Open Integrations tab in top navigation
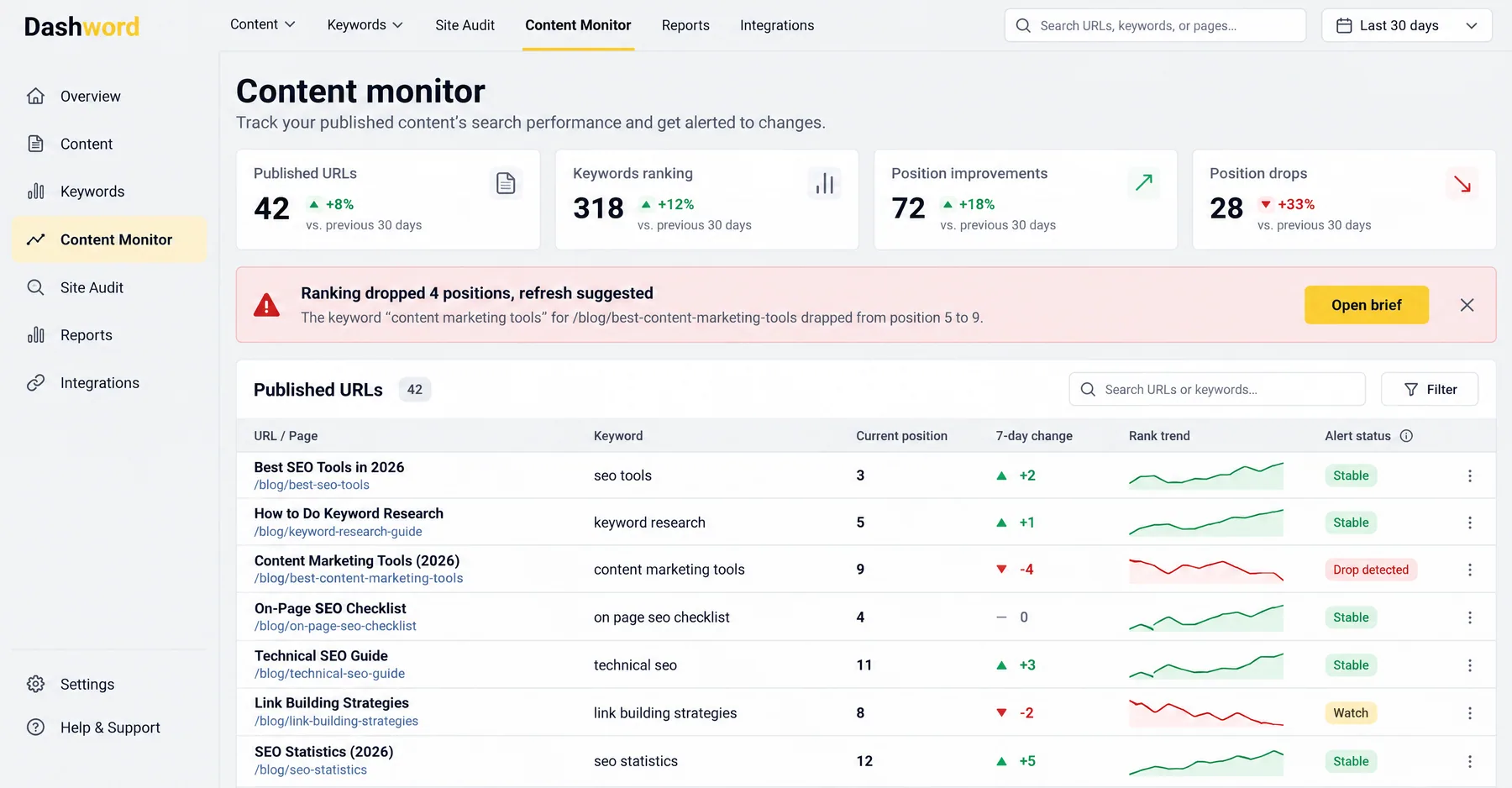Image resolution: width=1512 pixels, height=788 pixels. click(x=777, y=25)
